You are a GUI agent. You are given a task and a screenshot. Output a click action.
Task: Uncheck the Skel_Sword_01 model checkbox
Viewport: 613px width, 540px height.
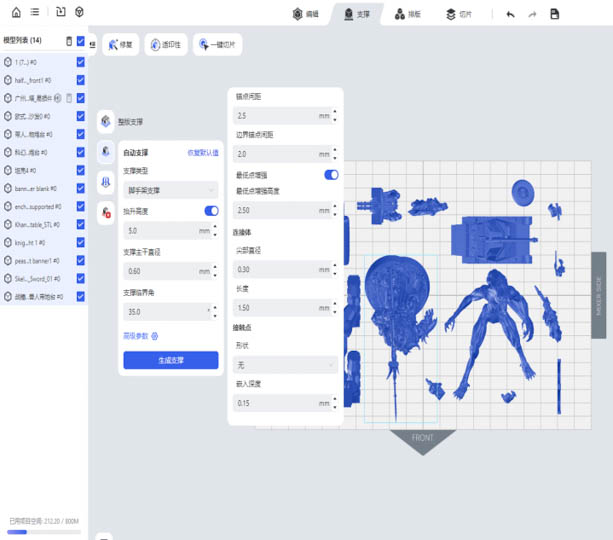(81, 278)
